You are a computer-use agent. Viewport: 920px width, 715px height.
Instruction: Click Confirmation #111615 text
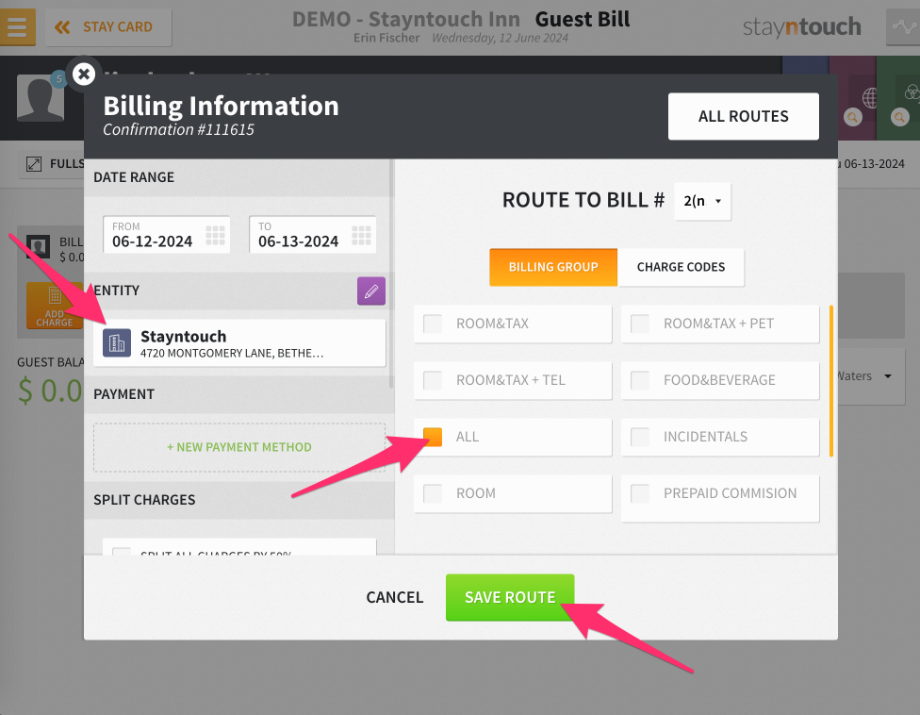tap(179, 130)
